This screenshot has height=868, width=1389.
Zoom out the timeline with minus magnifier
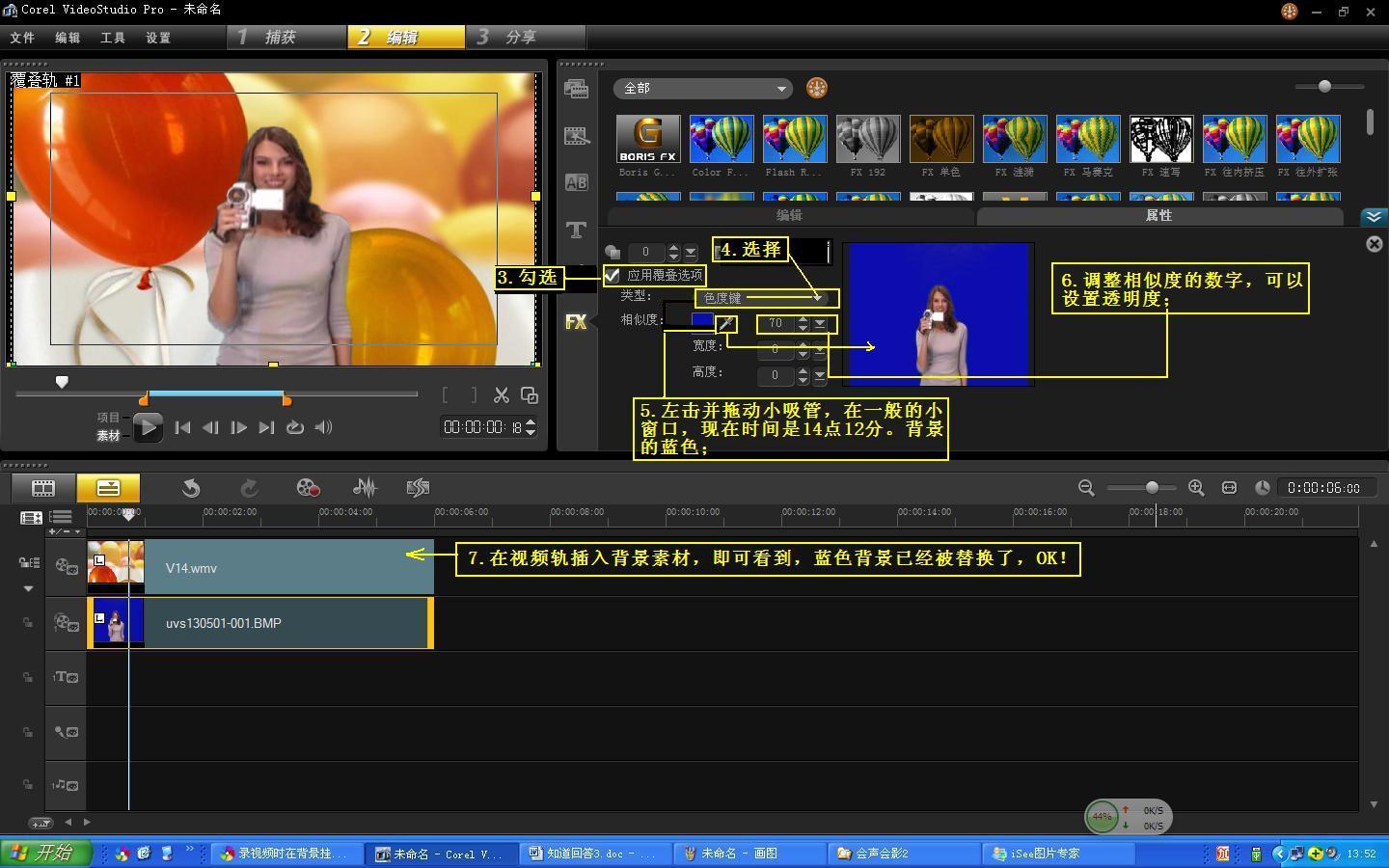[x=1086, y=488]
